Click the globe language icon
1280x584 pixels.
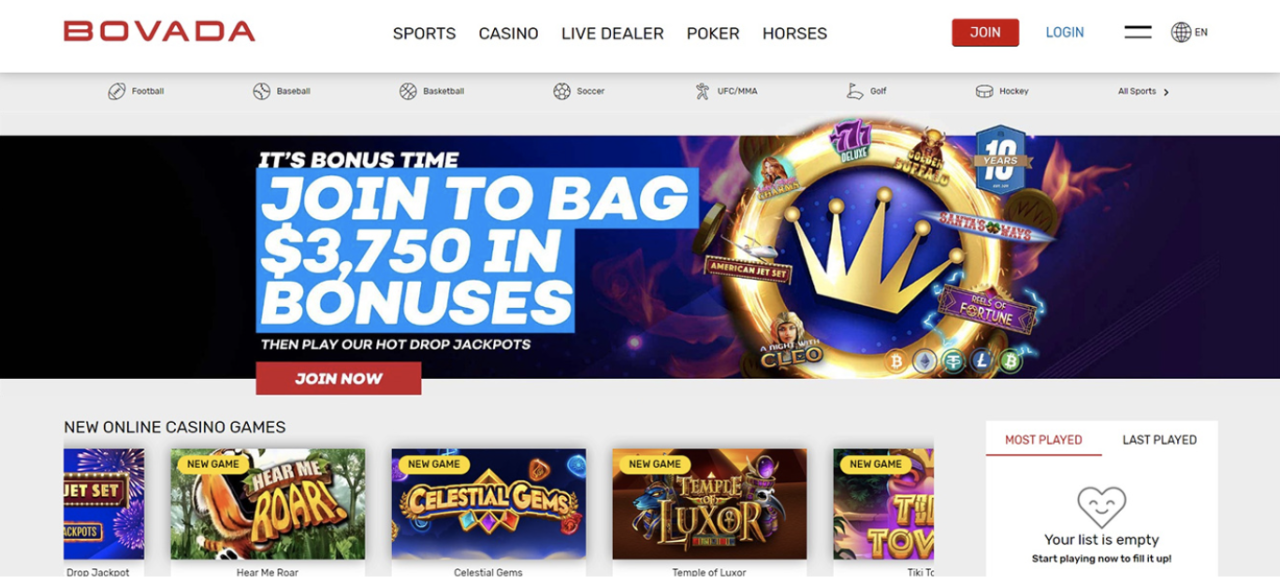click(x=1181, y=32)
